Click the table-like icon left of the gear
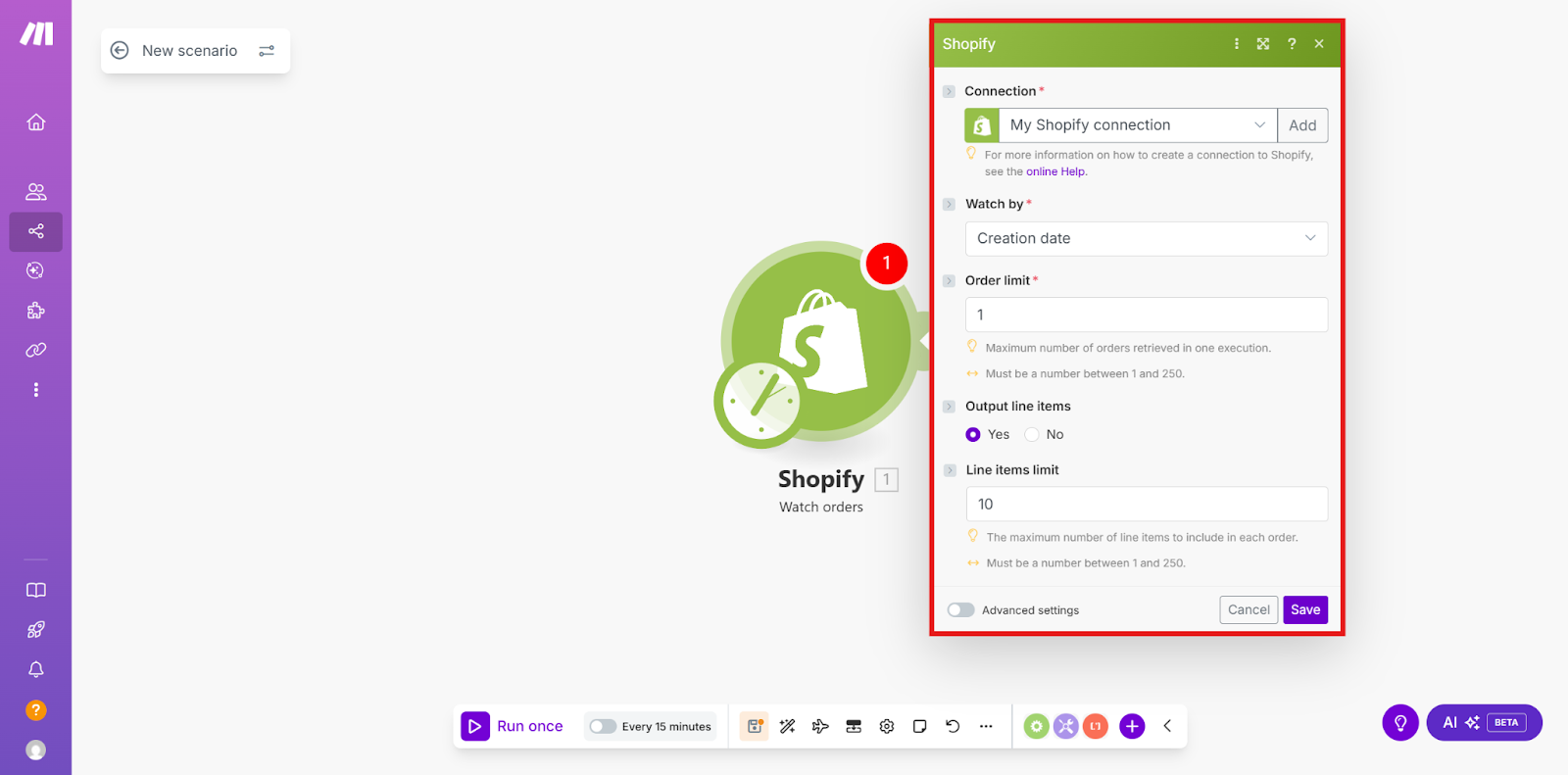 coord(854,726)
